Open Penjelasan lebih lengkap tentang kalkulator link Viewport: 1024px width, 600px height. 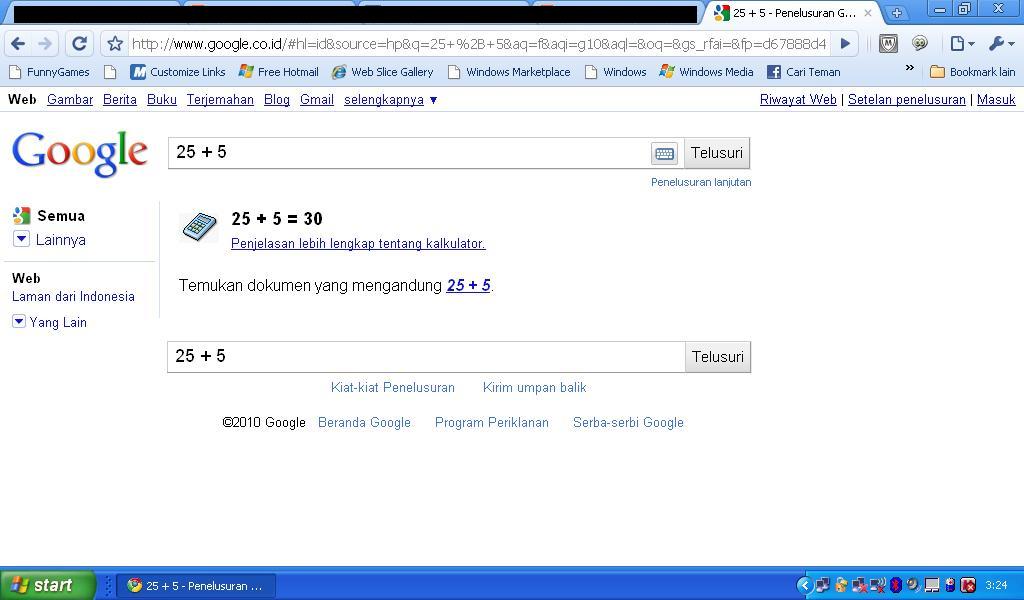tap(358, 244)
